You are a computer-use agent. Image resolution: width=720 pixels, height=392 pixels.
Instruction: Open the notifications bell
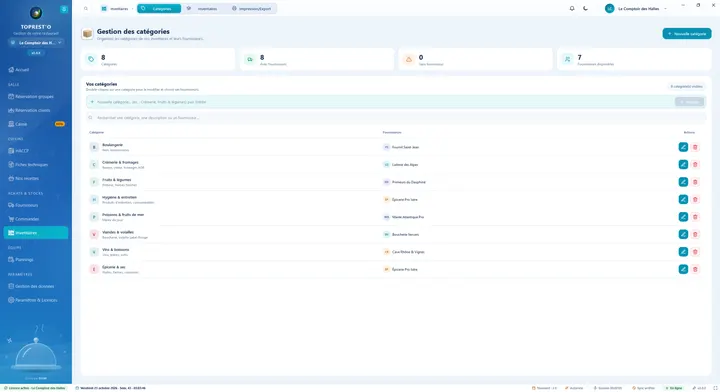tap(572, 8)
